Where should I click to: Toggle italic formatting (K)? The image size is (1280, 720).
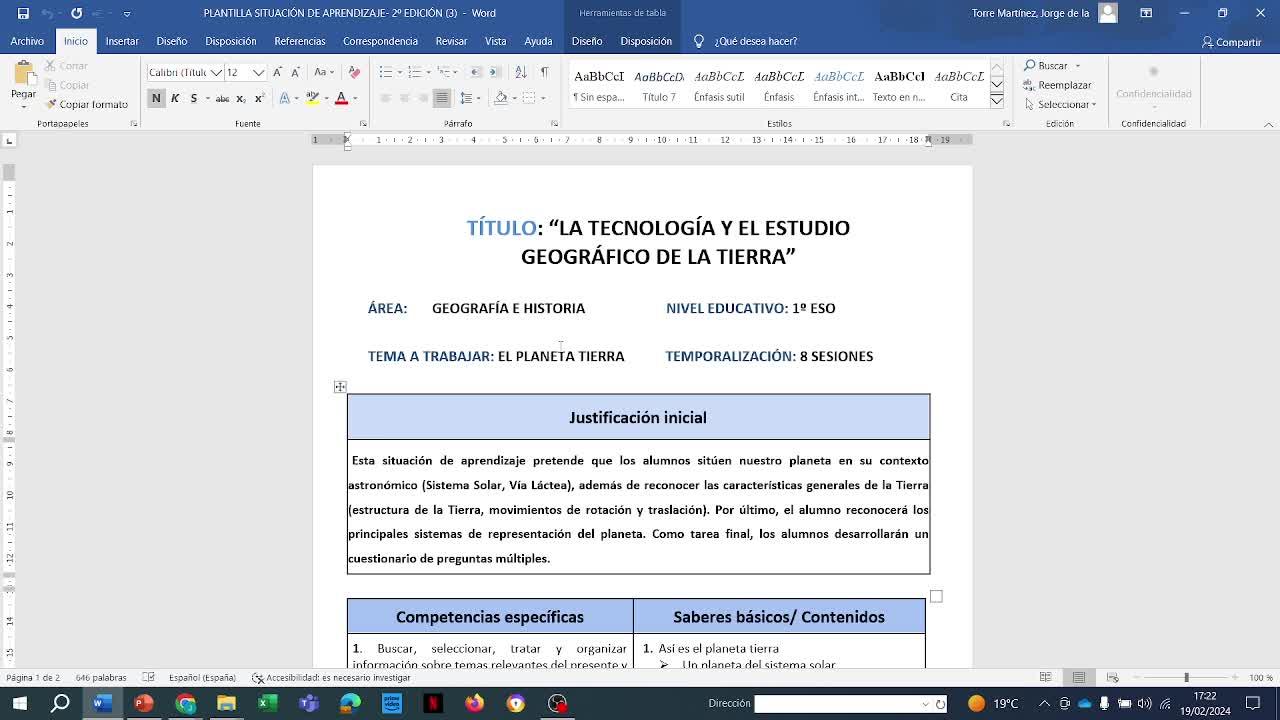175,98
